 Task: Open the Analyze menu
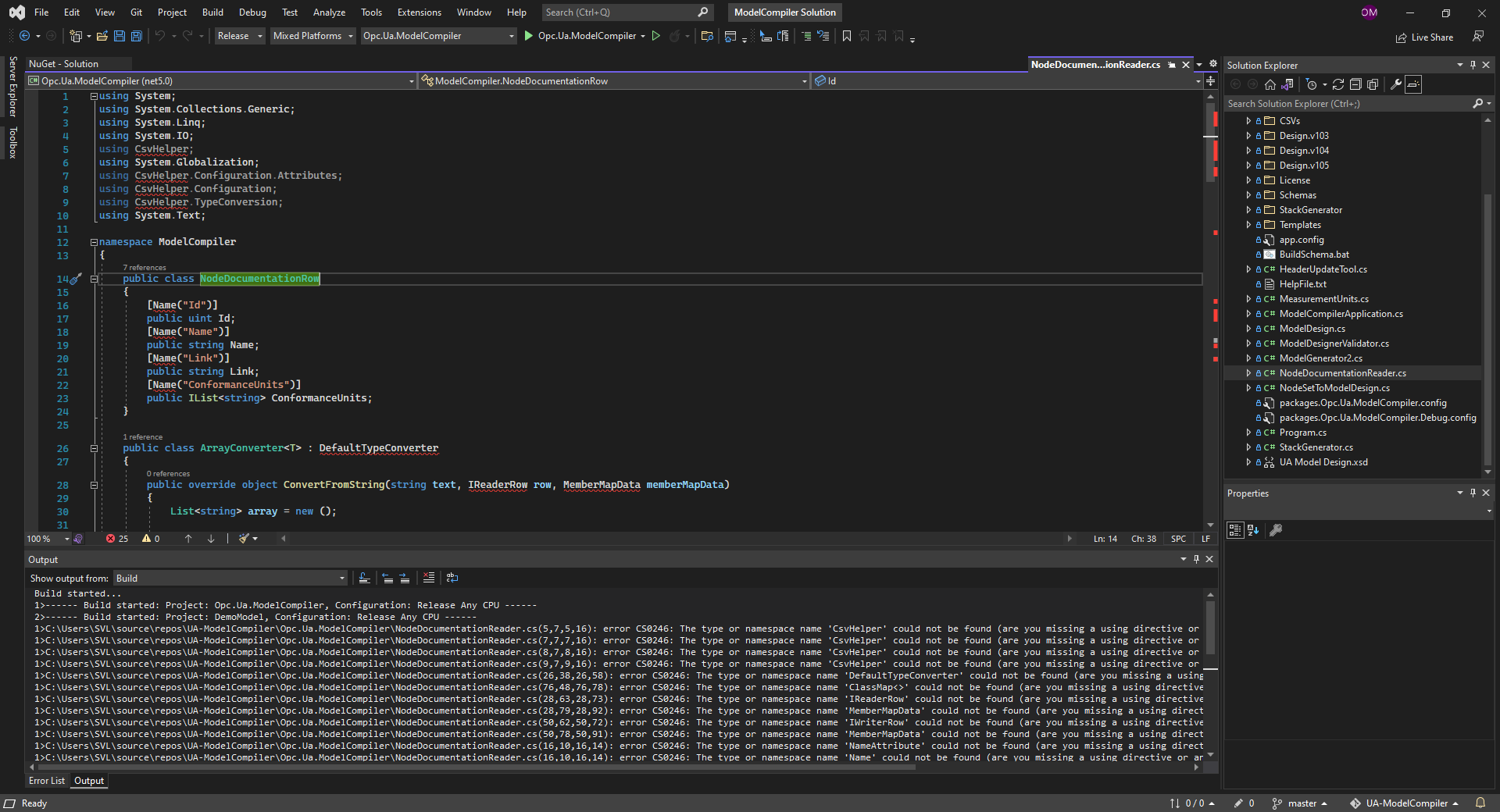329,12
